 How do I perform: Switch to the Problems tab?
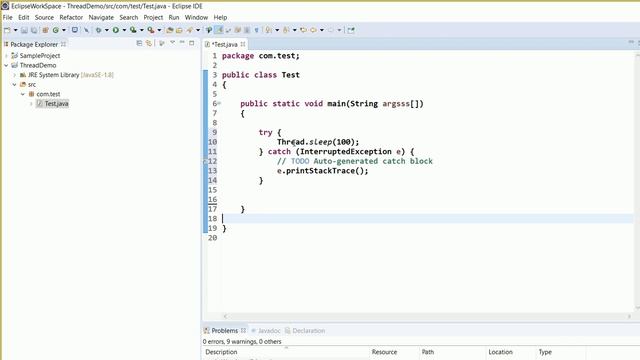[224, 331]
